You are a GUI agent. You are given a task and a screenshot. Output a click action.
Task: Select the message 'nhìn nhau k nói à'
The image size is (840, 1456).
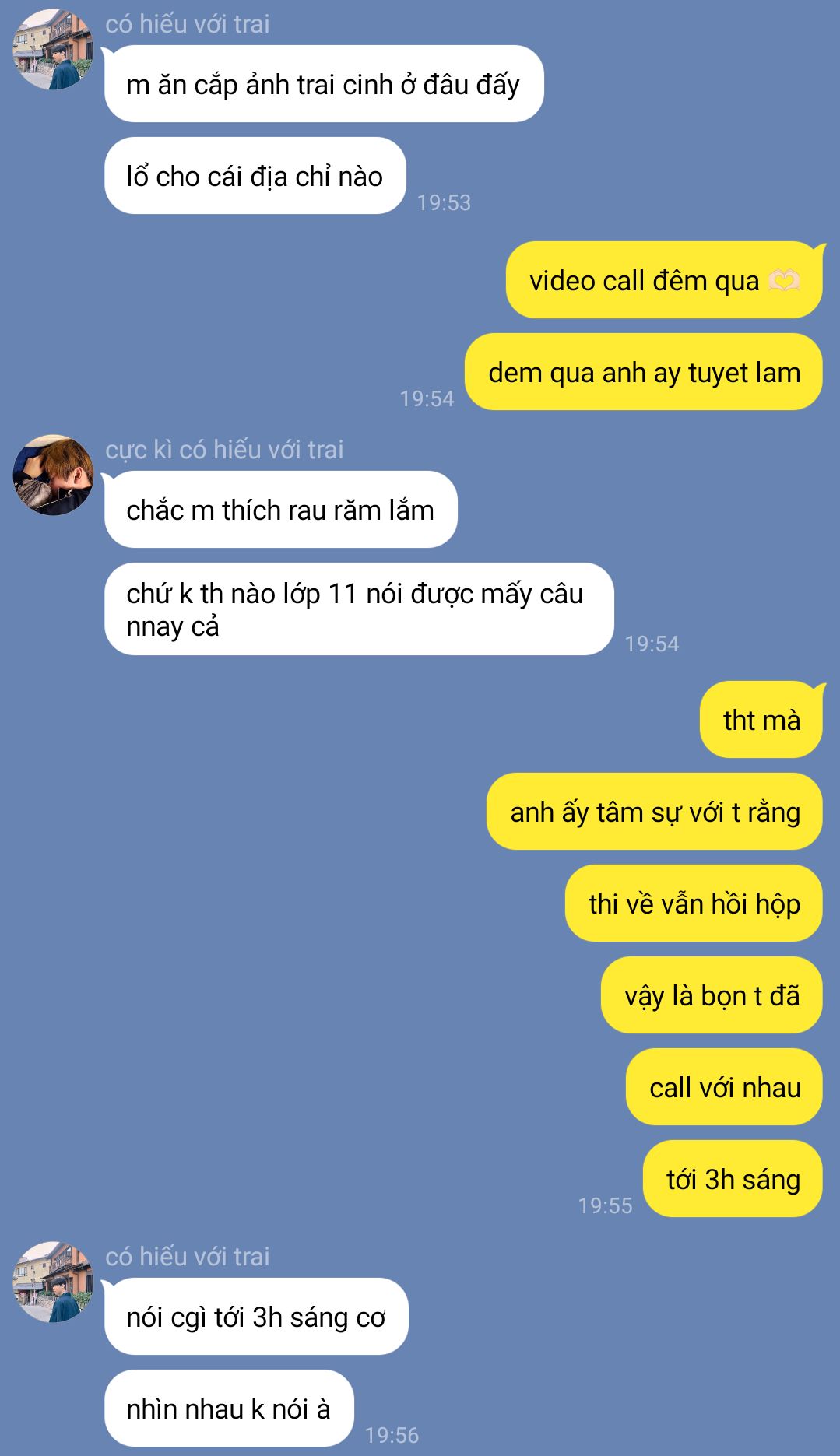[x=230, y=1409]
